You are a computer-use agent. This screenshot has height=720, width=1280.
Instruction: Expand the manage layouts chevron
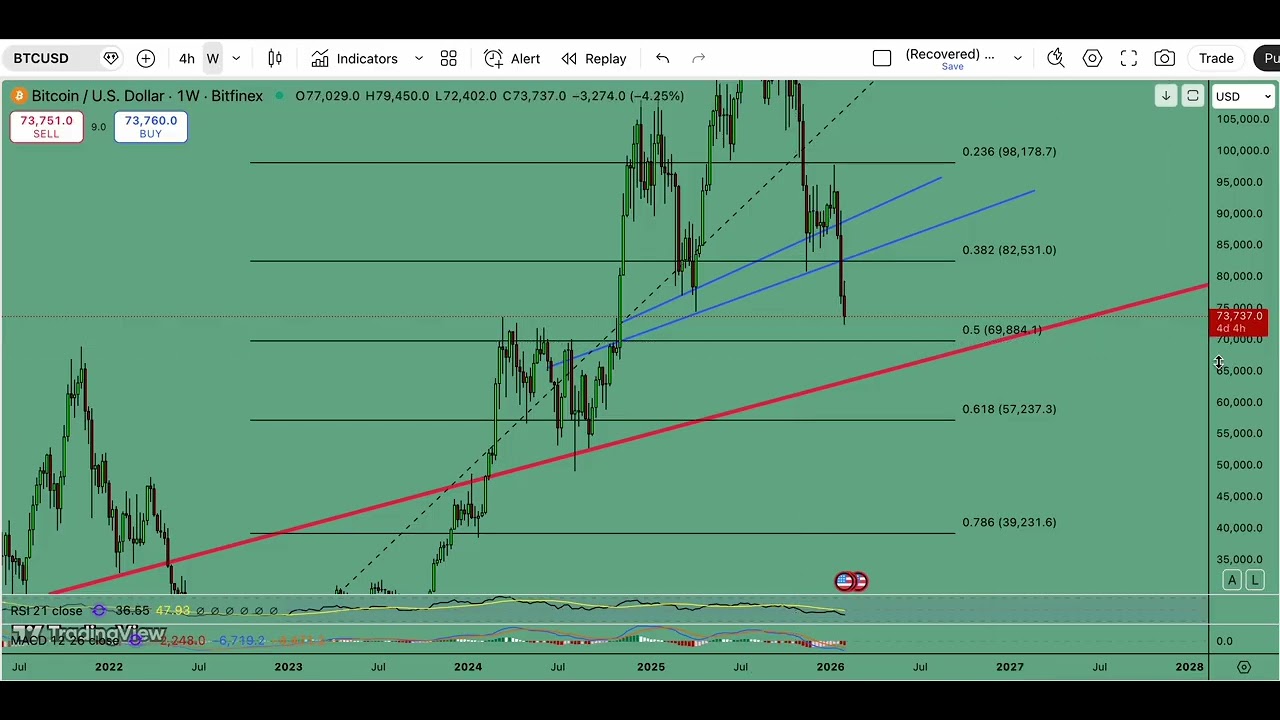click(x=1018, y=58)
